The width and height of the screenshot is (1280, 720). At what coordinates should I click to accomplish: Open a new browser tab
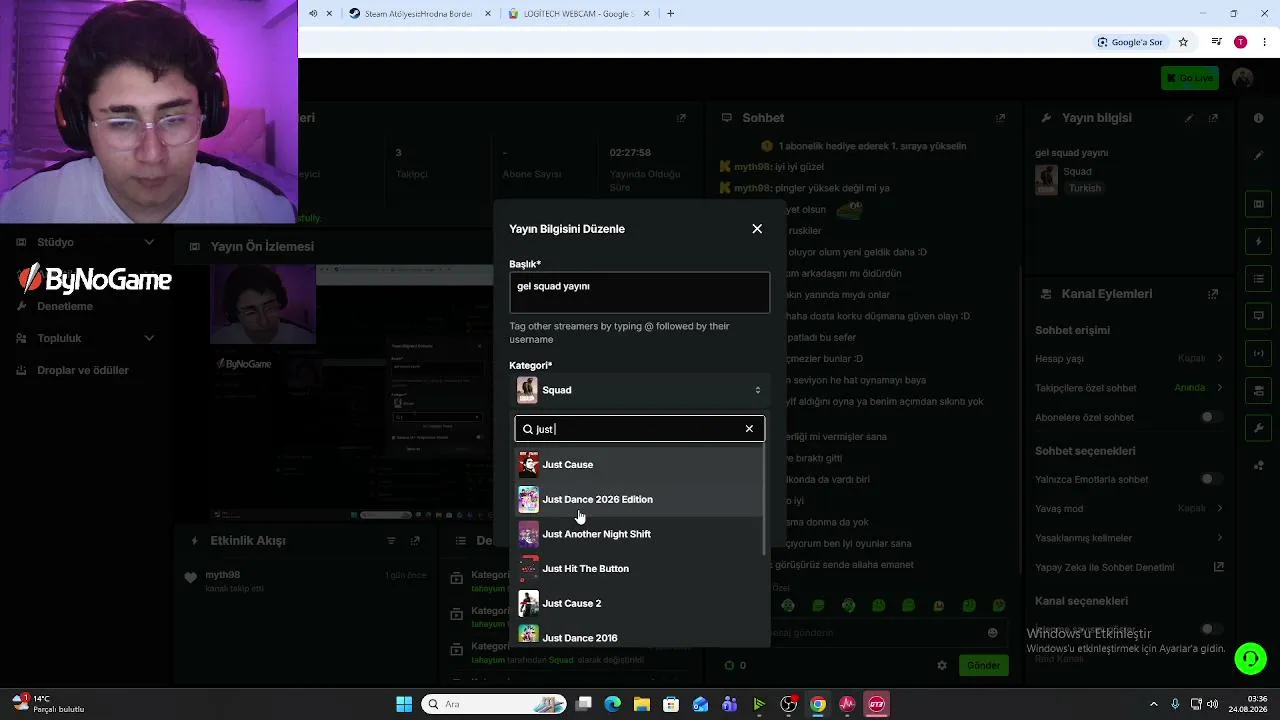coord(670,14)
